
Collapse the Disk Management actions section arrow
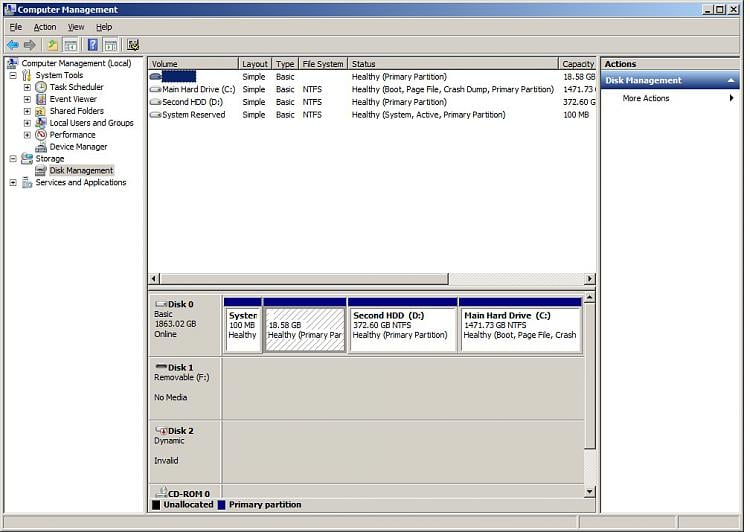(x=731, y=81)
